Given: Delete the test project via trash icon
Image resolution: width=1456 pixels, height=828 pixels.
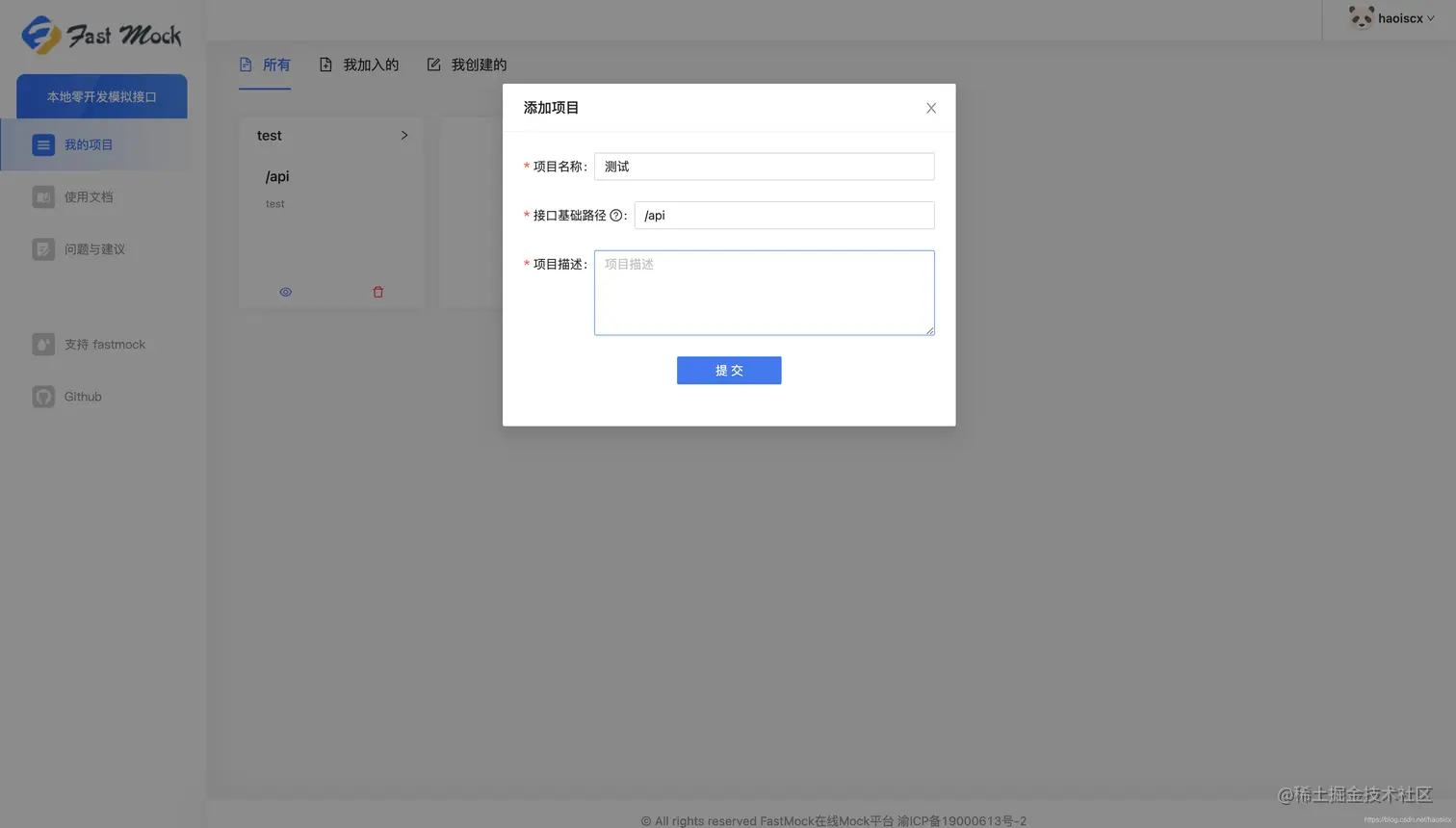Looking at the screenshot, I should (377, 291).
